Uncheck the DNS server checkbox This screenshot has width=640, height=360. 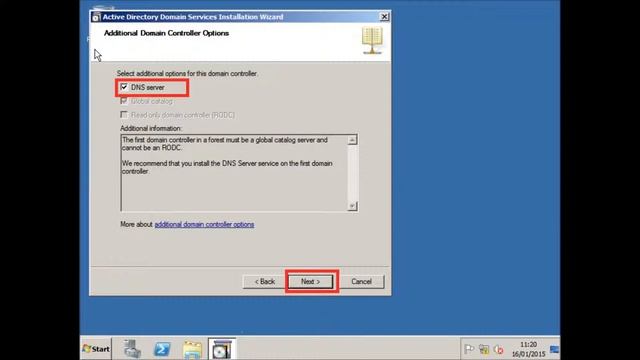(124, 87)
